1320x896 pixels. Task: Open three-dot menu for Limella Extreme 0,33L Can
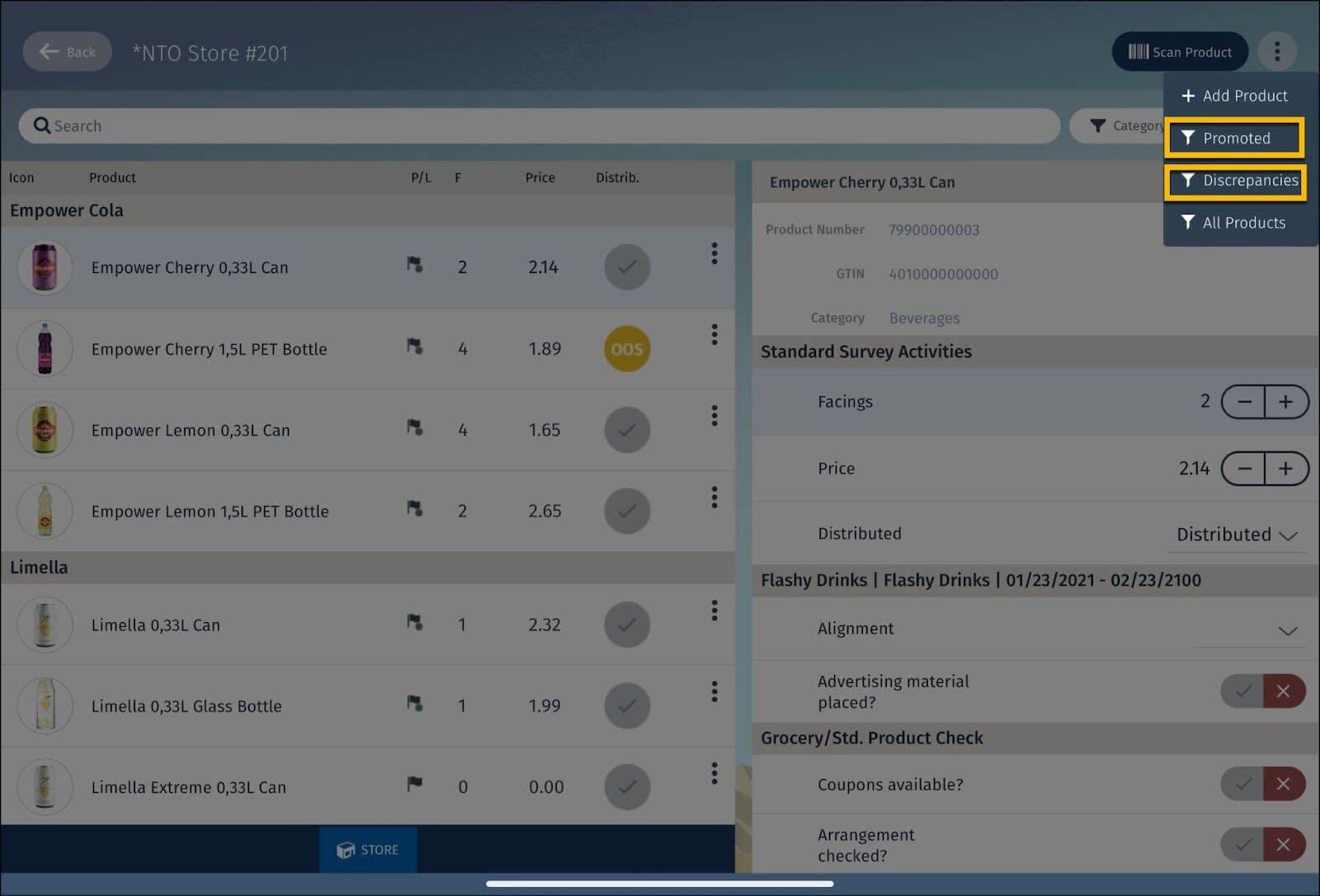[714, 773]
